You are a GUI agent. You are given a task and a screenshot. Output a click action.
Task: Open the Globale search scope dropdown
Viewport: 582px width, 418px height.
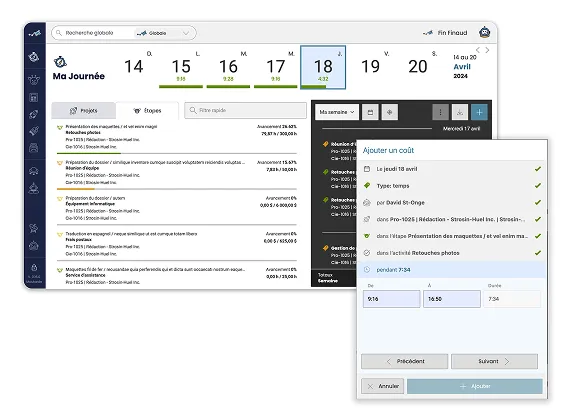coord(163,33)
